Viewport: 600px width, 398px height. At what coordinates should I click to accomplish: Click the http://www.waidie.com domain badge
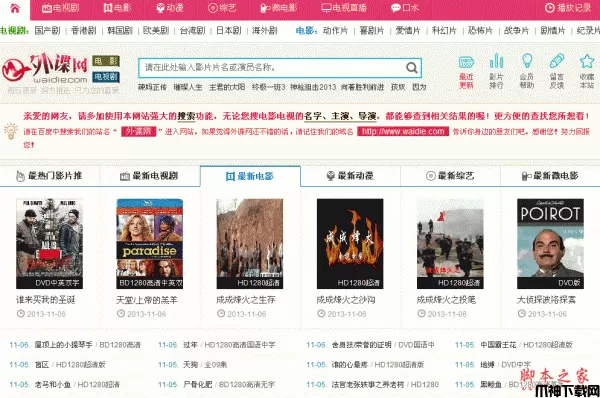[x=403, y=132]
